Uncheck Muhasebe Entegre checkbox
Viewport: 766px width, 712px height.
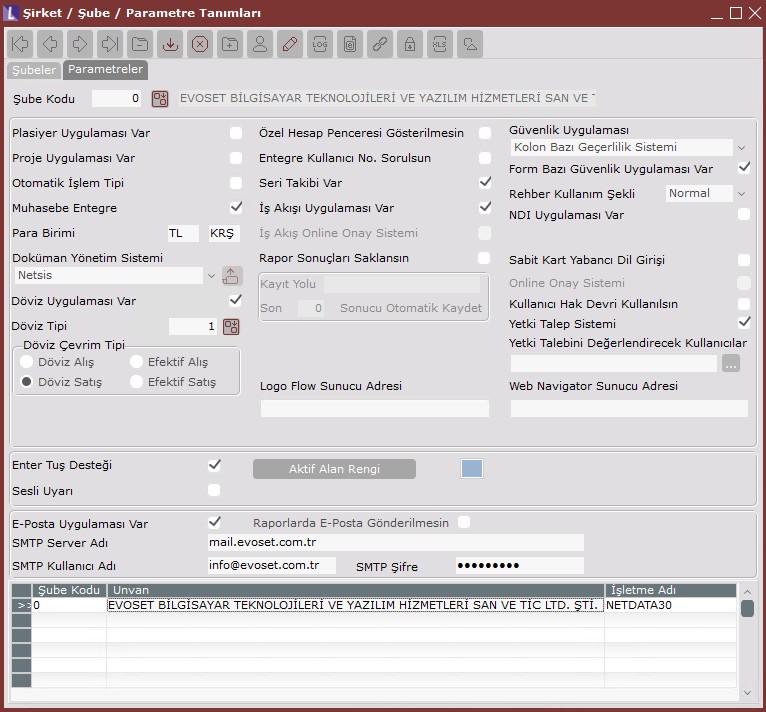236,207
